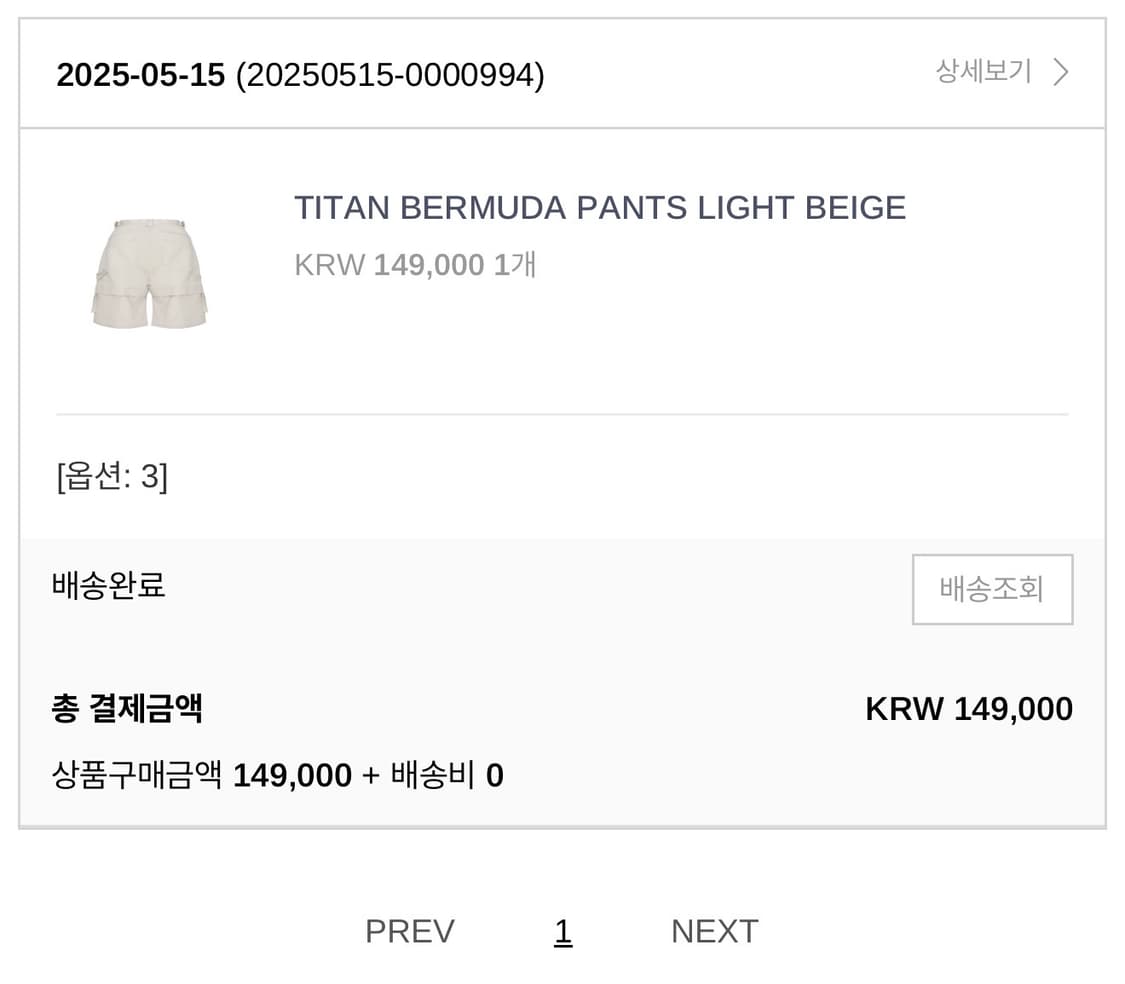This screenshot has height=984, width=1125.
Task: Click the 배송완료 delivery status label
Action: pos(108,585)
